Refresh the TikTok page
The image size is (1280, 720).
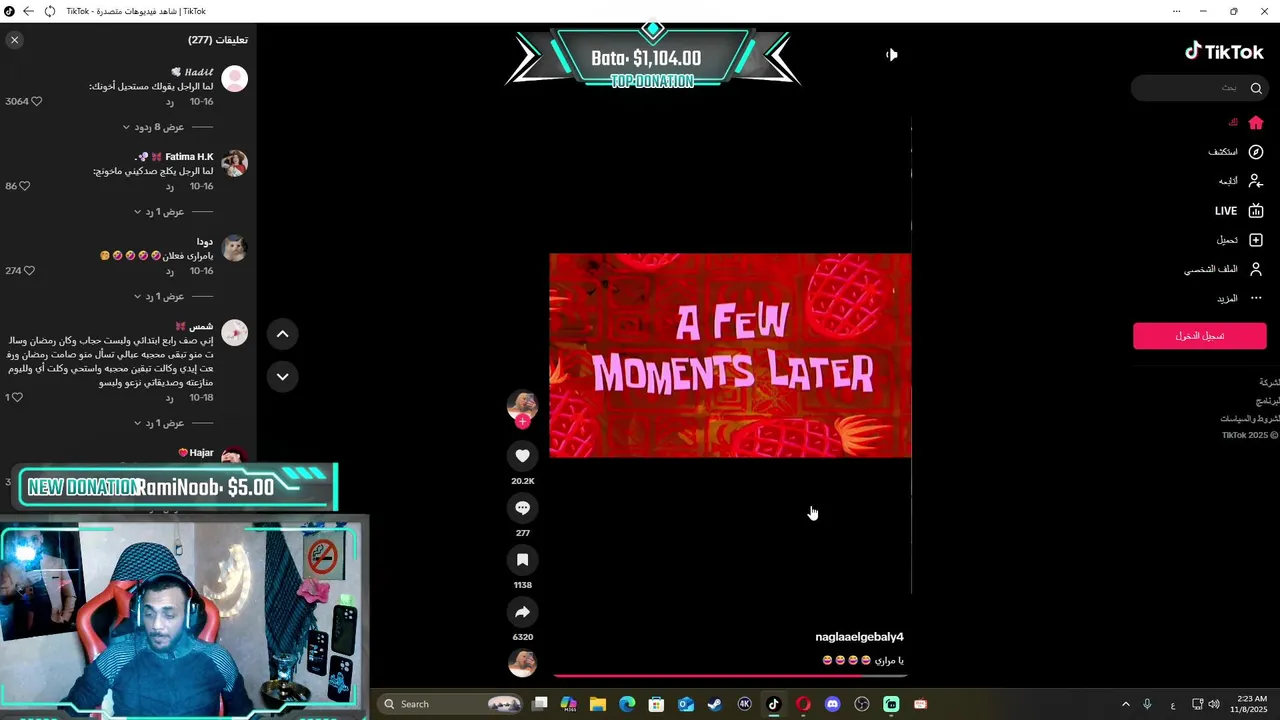pos(49,11)
